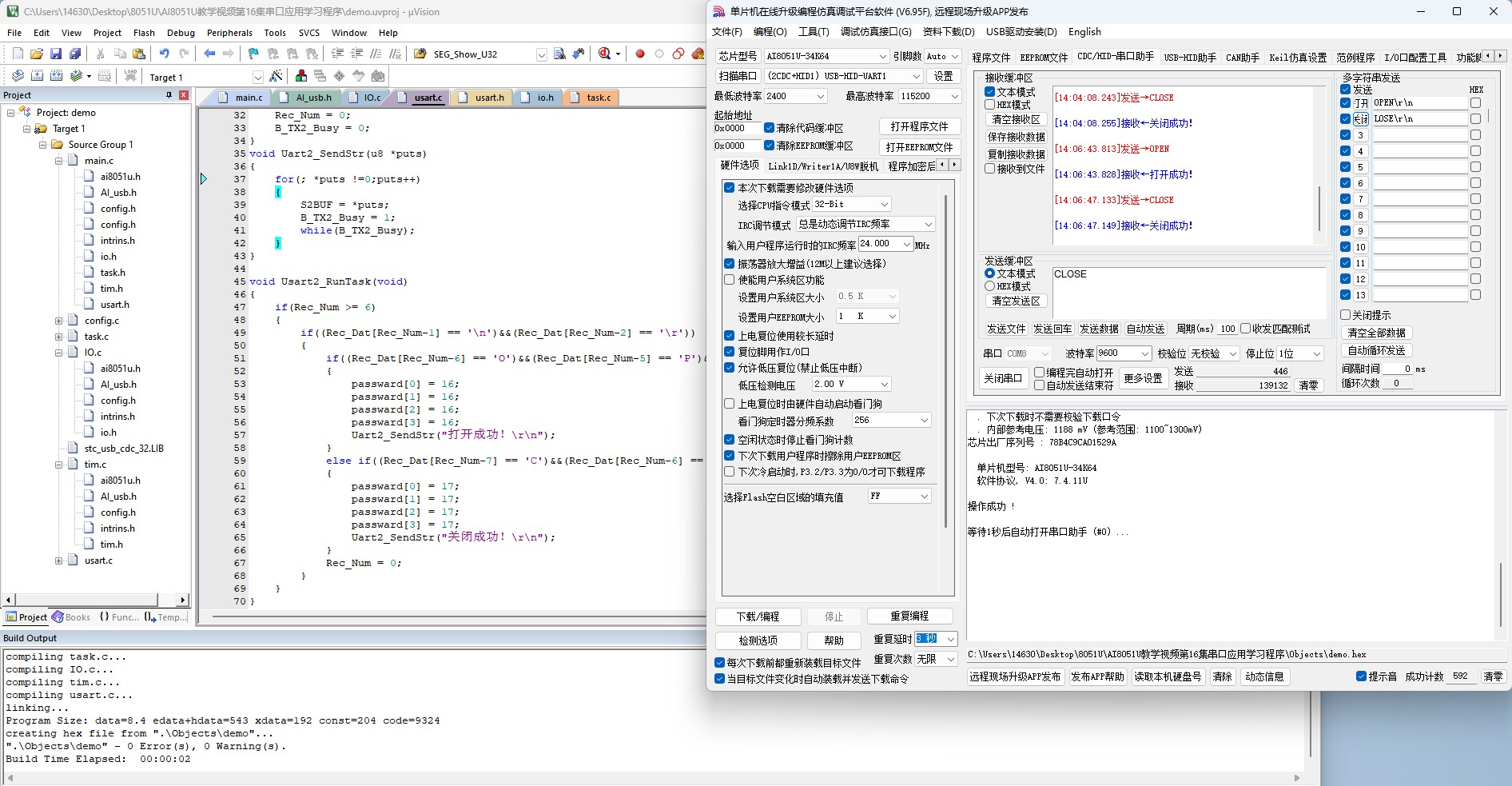
Task: Open file with the folder toolbar icon
Action: 37,54
